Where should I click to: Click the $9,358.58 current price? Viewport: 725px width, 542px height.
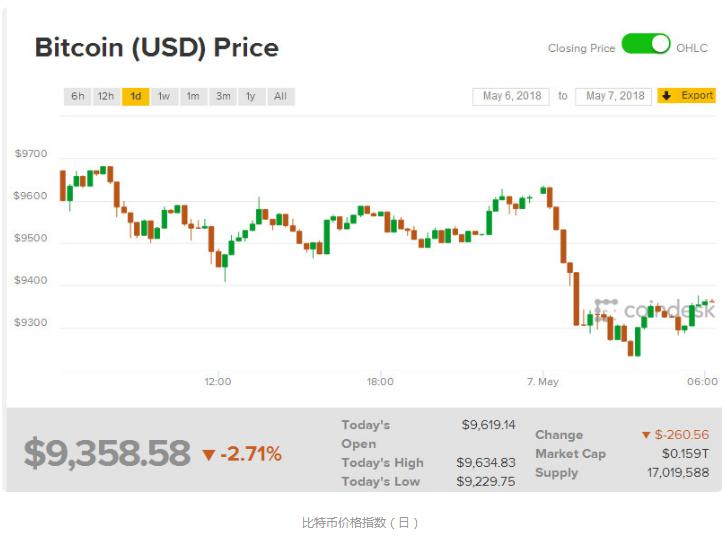coord(107,454)
